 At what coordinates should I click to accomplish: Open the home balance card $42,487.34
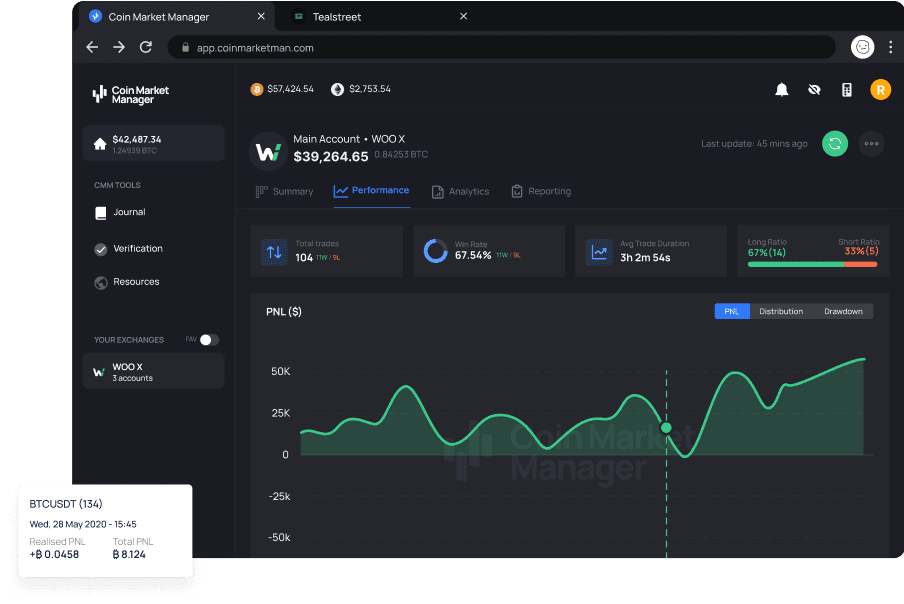153,144
